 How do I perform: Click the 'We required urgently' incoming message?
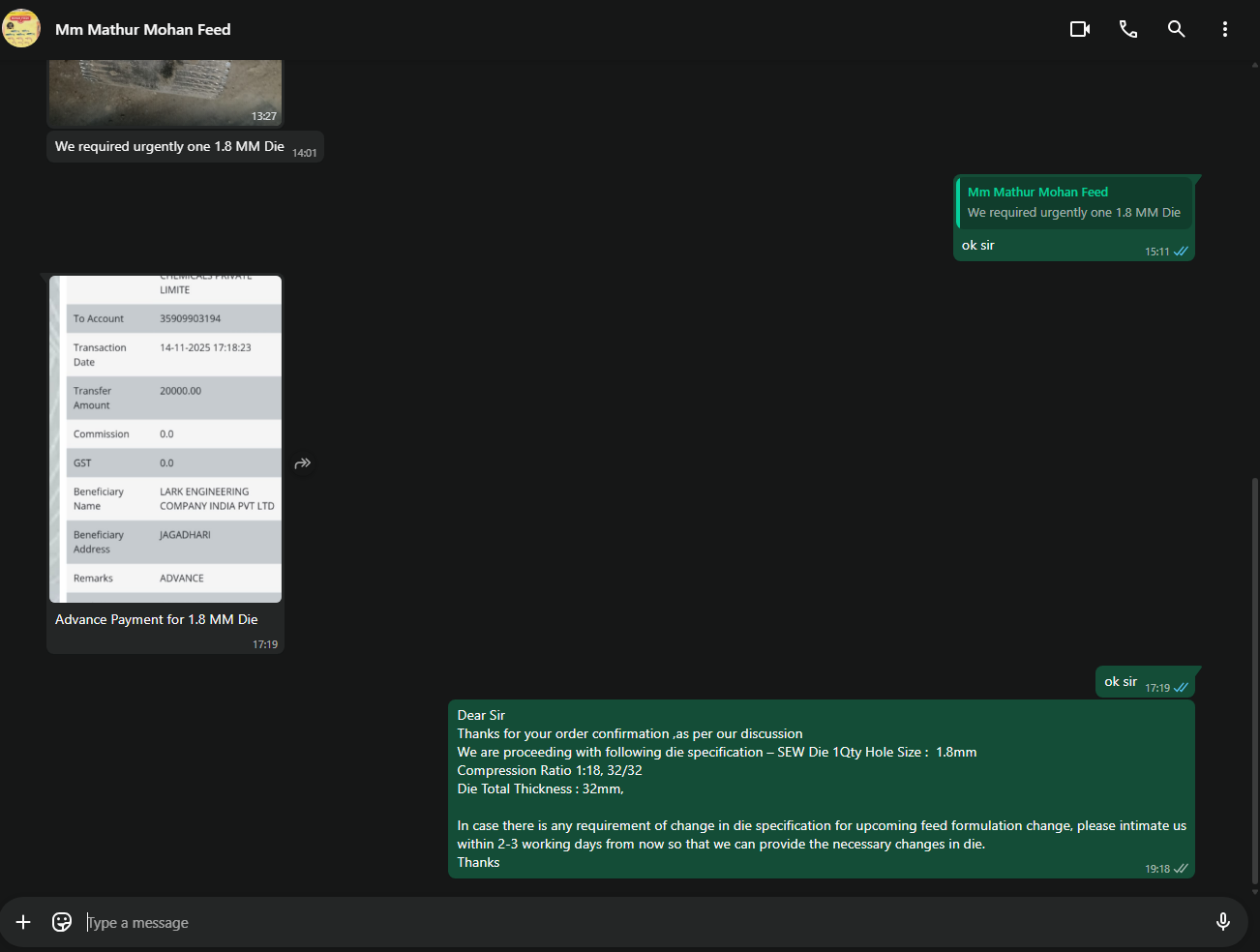(169, 147)
